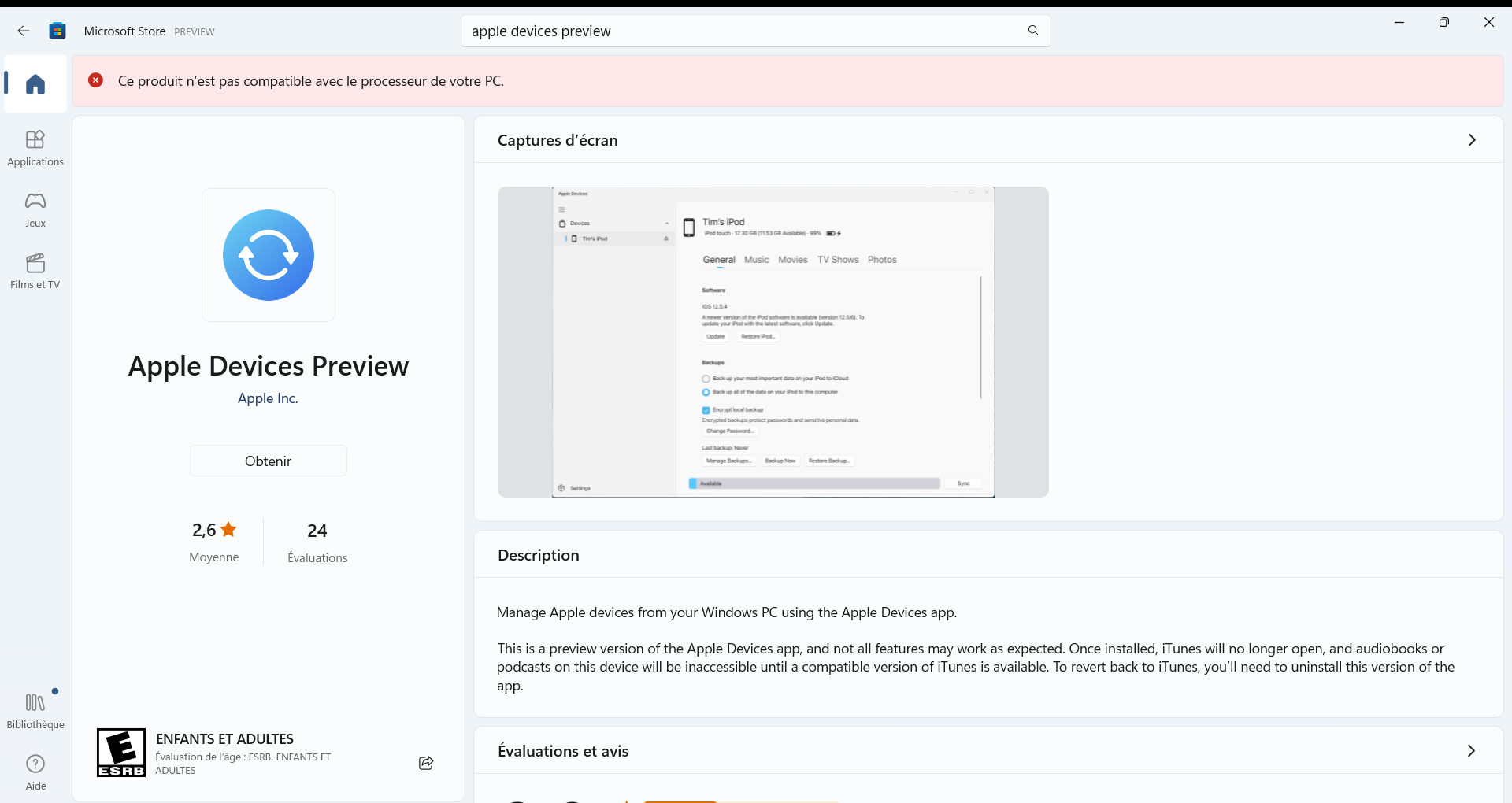
Task: Open the Apple Inc. publisher link
Action: pyautogui.click(x=268, y=398)
